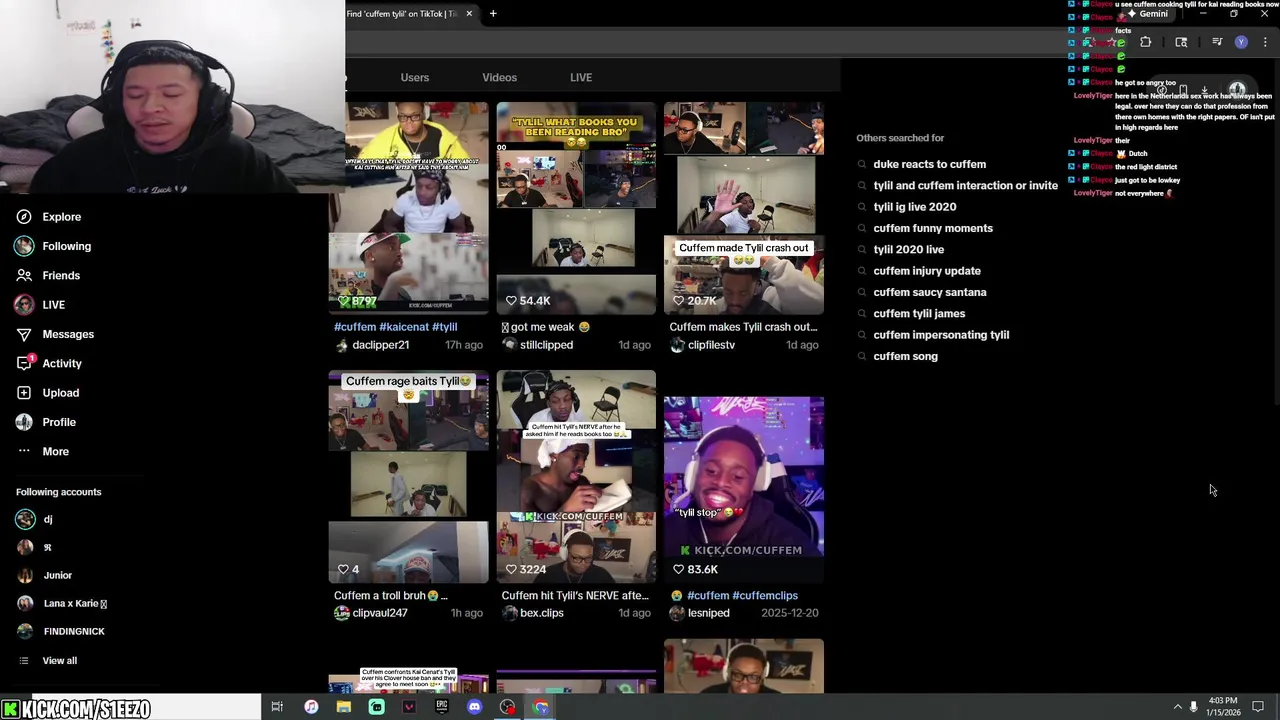1280x720 pixels.
Task: Switch to the LIVE results tab
Action: 581,77
